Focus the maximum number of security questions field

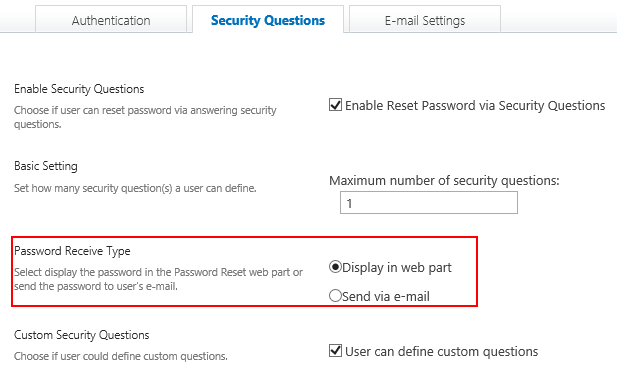[429, 203]
